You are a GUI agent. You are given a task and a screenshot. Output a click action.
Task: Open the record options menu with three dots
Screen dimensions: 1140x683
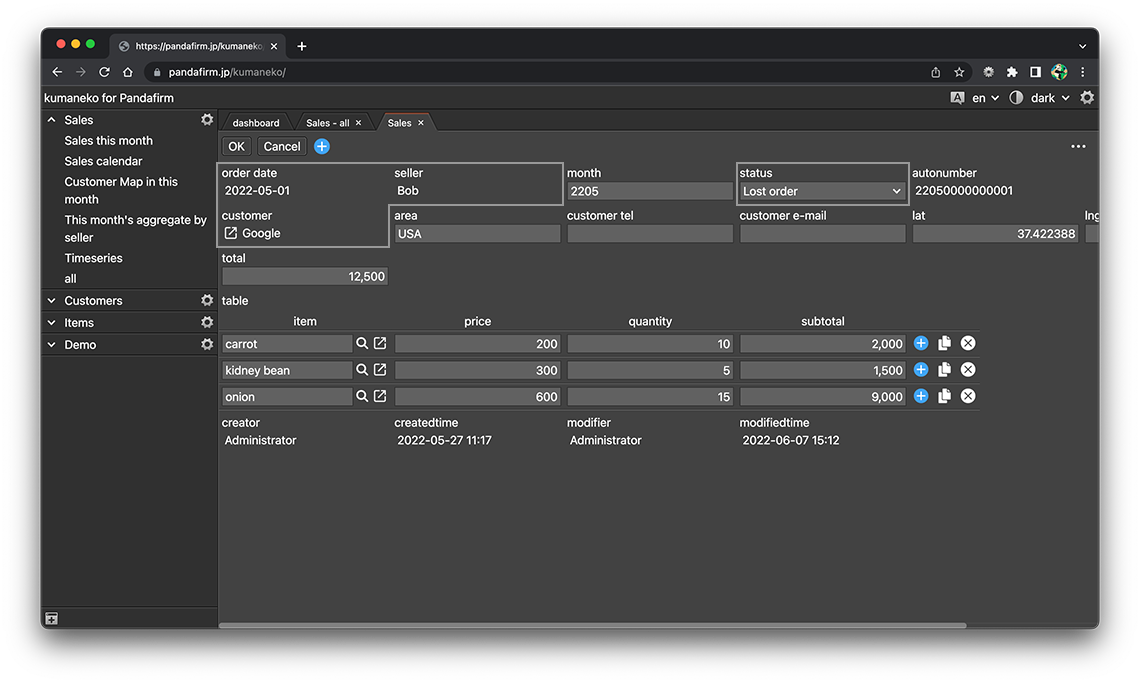pyautogui.click(x=1078, y=146)
